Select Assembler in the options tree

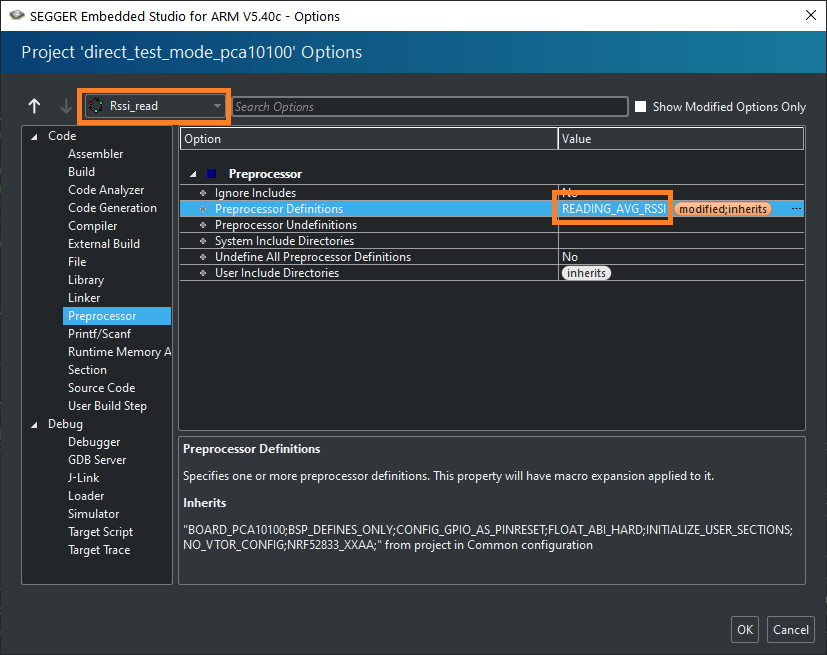(95, 154)
